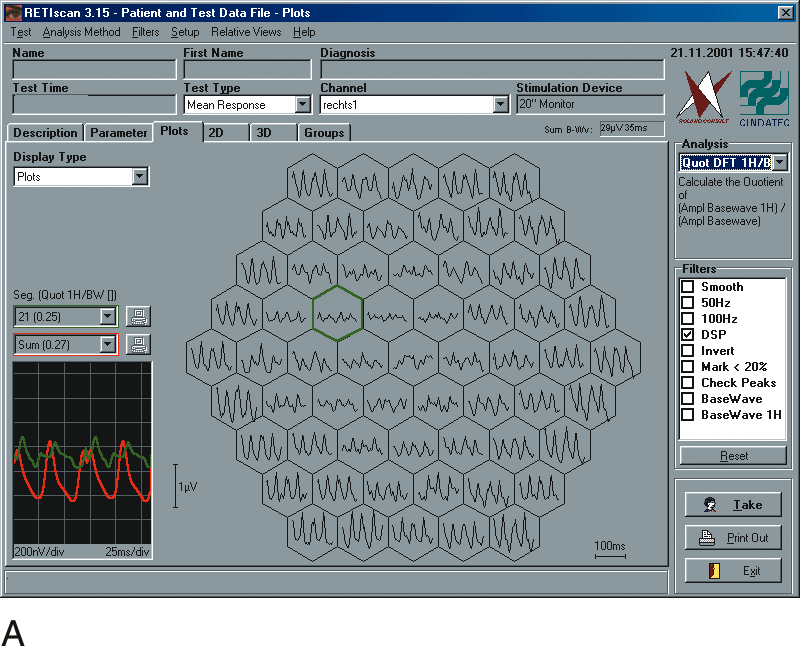Image resolution: width=800 pixels, height=649 pixels.
Task: Click printer icon beside Sum dropdown
Action: (x=138, y=345)
